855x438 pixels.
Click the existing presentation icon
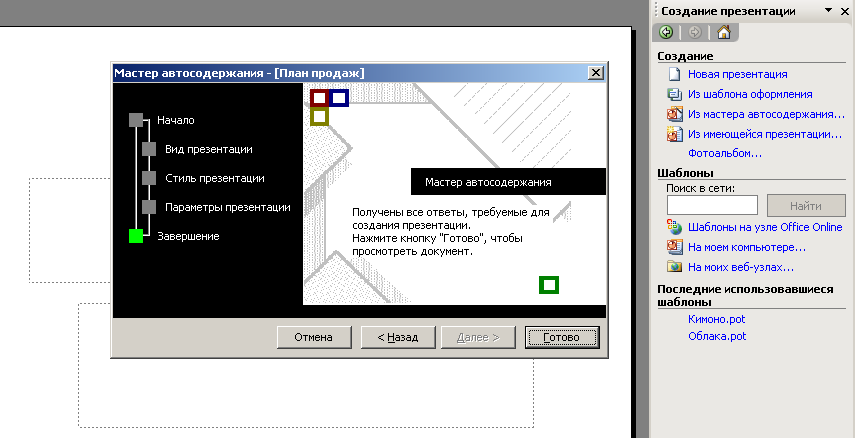(675, 134)
